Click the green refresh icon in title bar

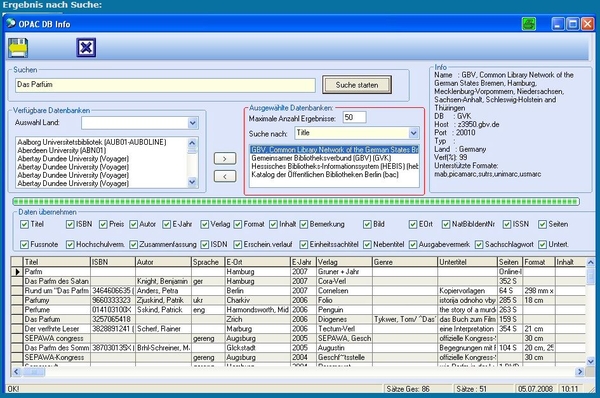[529, 24]
